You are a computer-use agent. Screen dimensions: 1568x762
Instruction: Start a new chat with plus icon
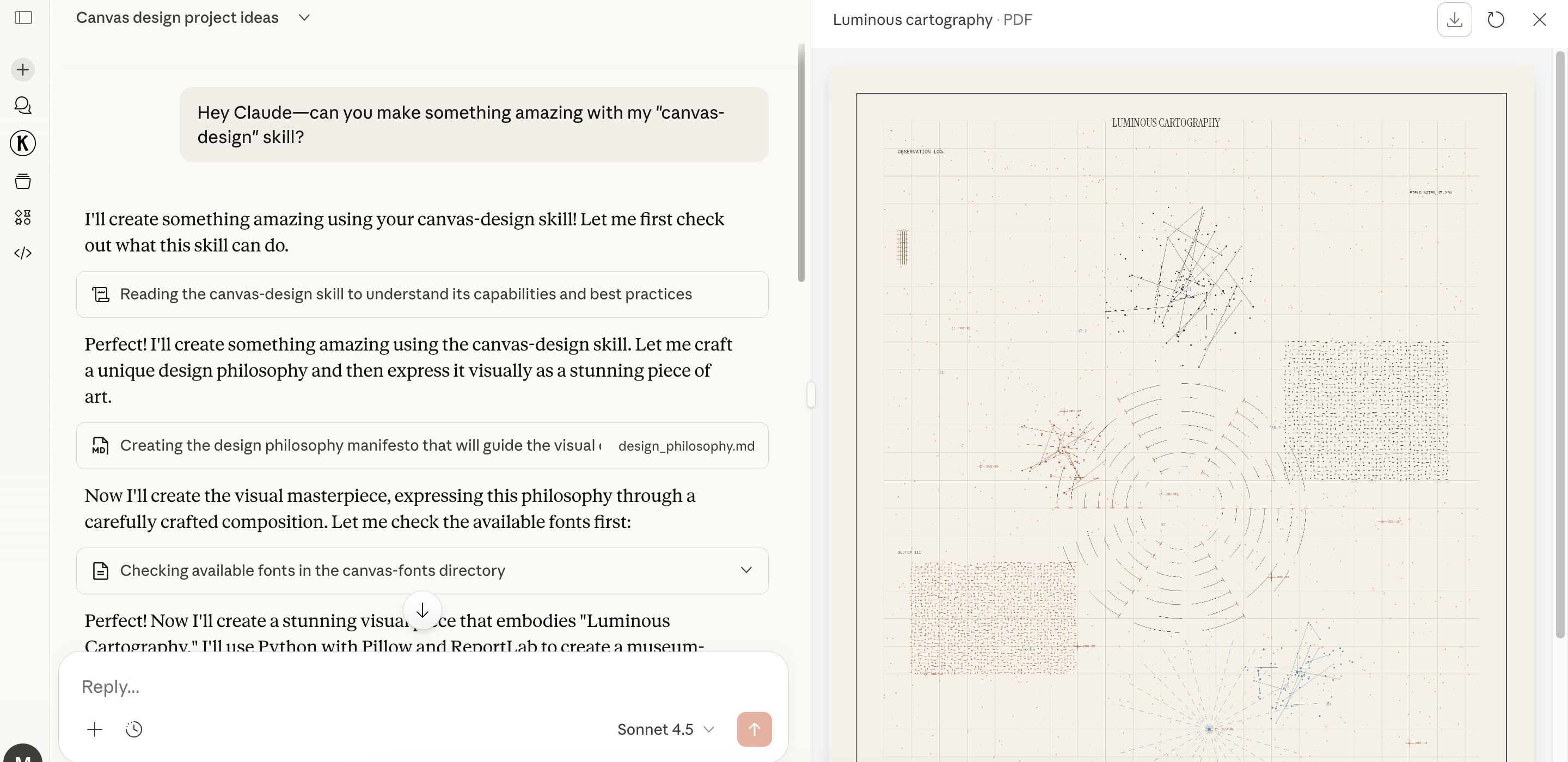[23, 69]
